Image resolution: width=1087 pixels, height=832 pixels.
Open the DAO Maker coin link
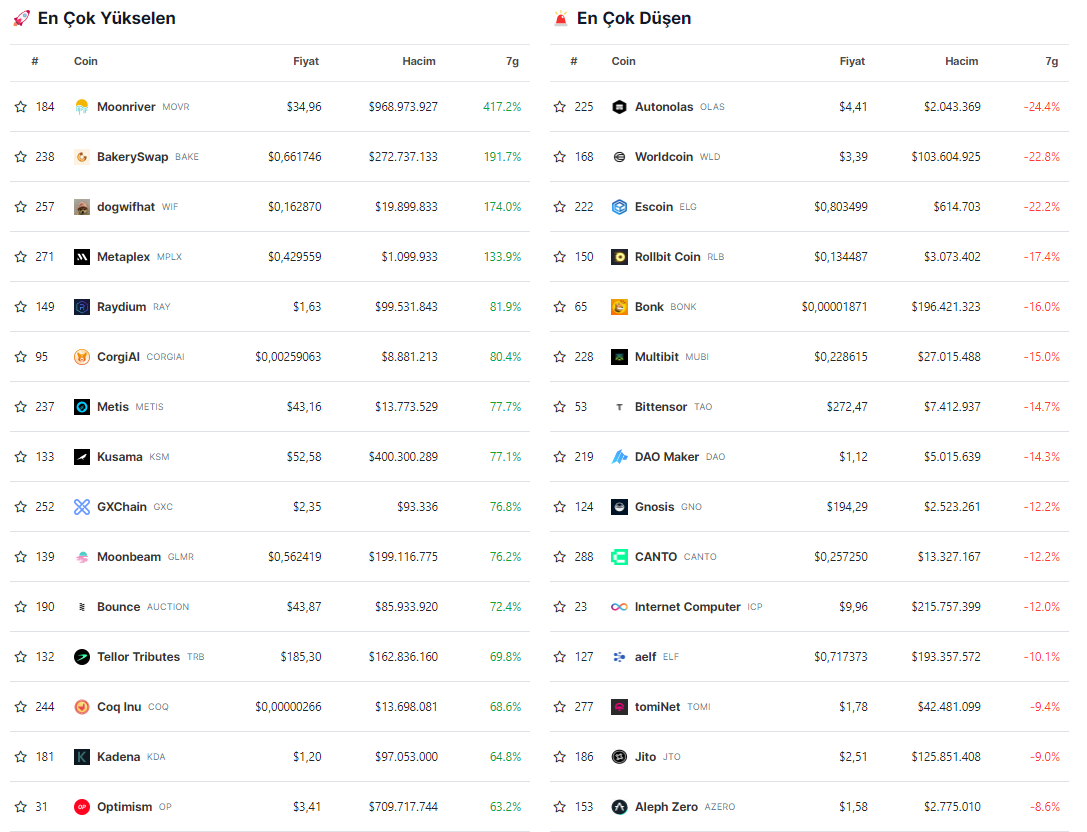[x=666, y=457]
